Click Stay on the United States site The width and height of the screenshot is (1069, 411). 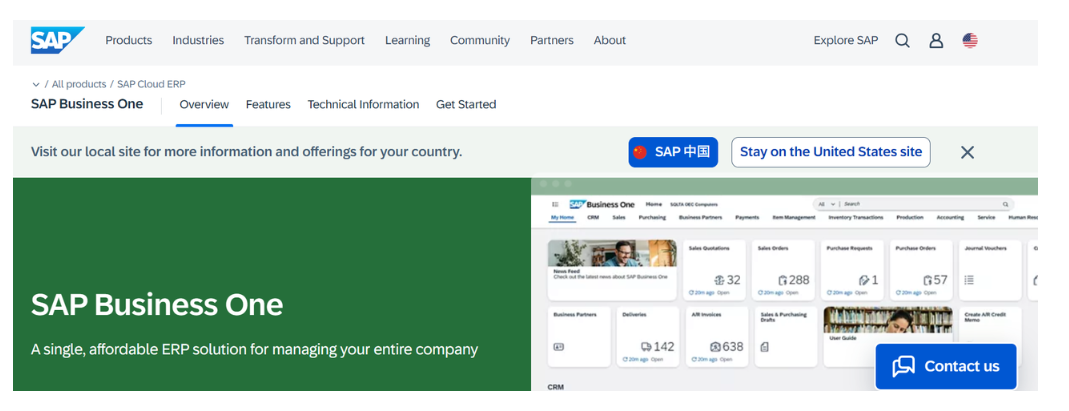click(x=830, y=152)
